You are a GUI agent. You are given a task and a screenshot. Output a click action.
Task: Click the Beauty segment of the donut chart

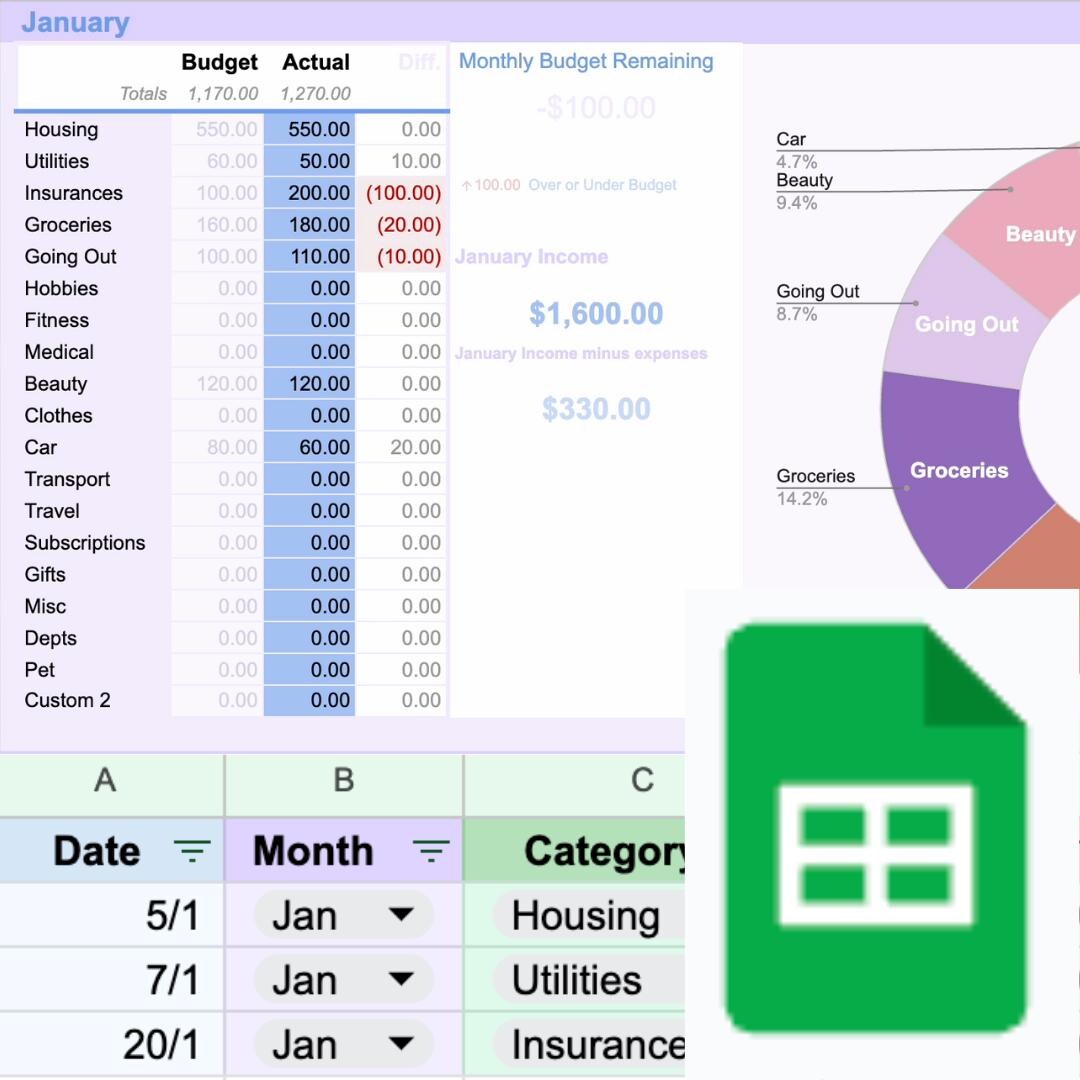tap(1040, 234)
